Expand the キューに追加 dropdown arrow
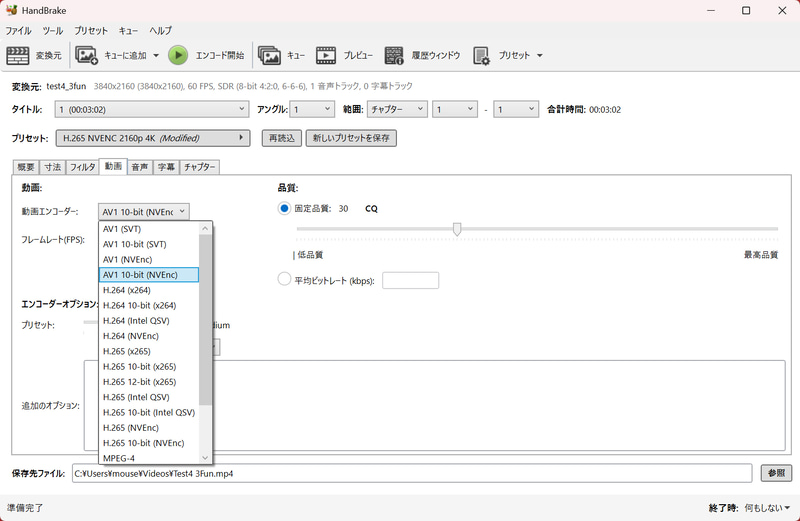Viewport: 800px width, 521px height. point(156,55)
